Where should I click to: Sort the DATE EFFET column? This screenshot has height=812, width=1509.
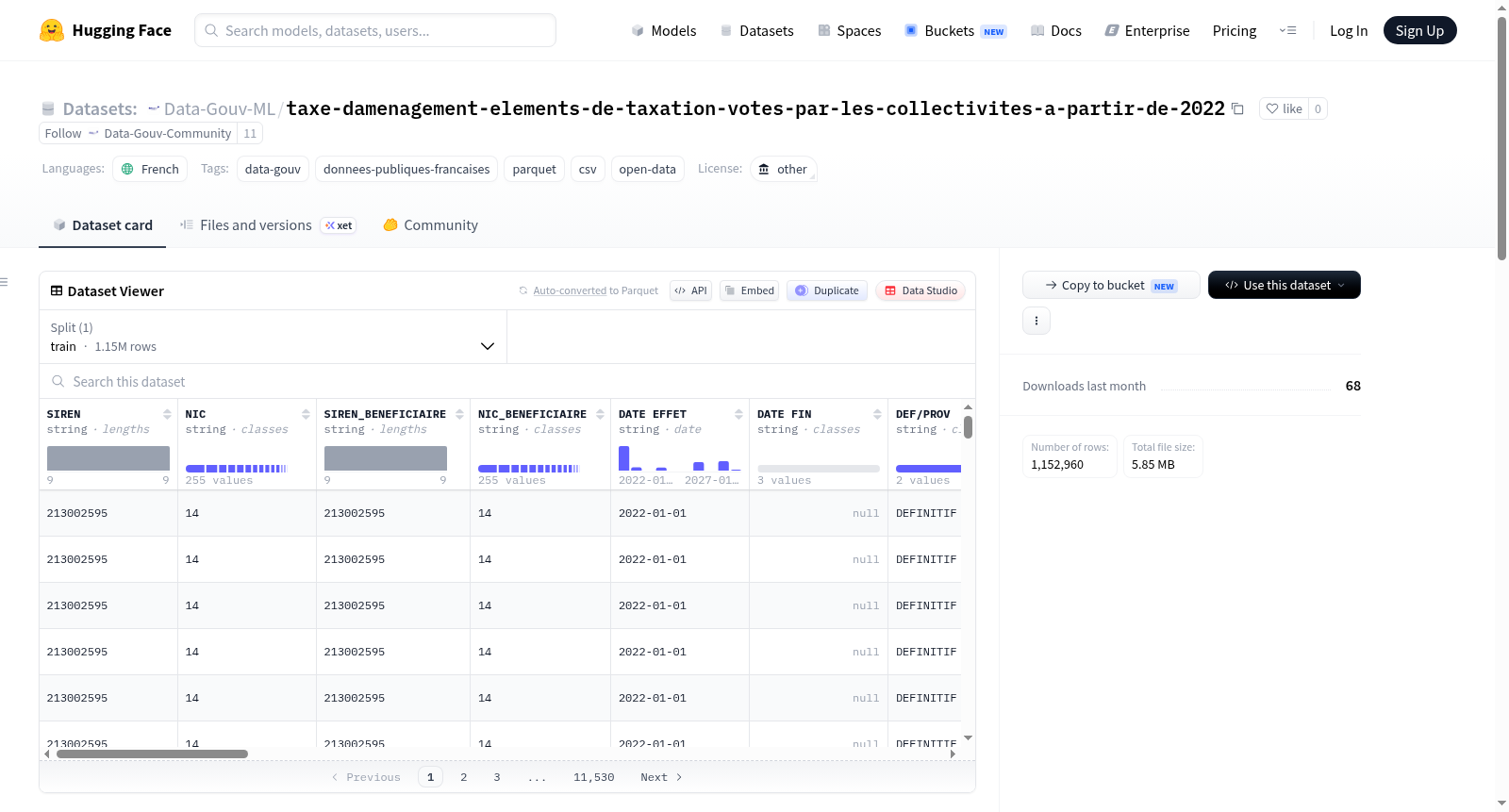pos(738,414)
